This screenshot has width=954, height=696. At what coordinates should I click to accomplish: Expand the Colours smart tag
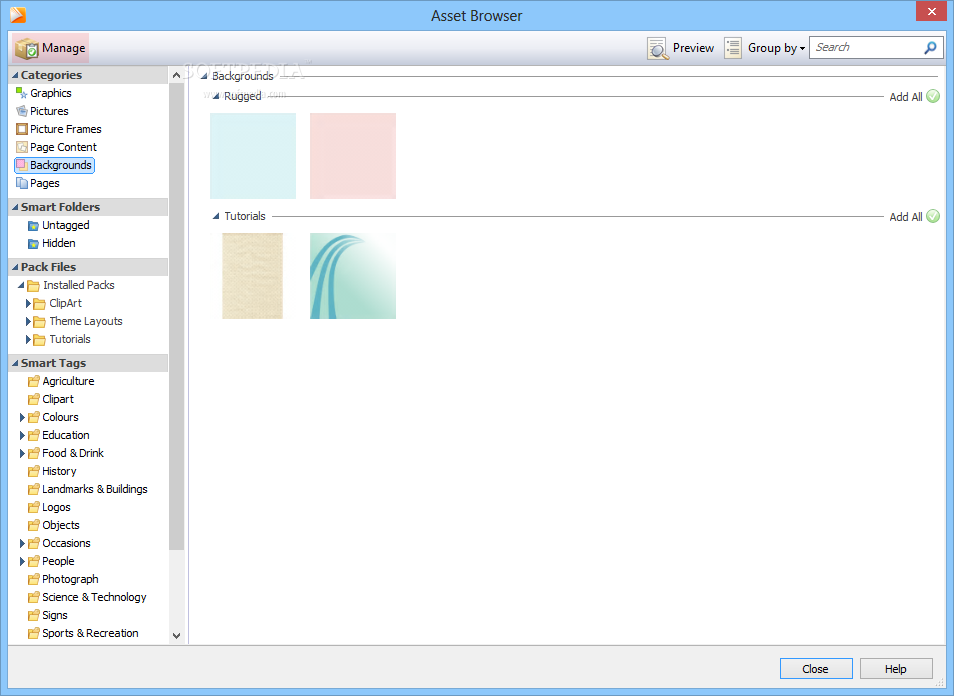[x=23, y=417]
